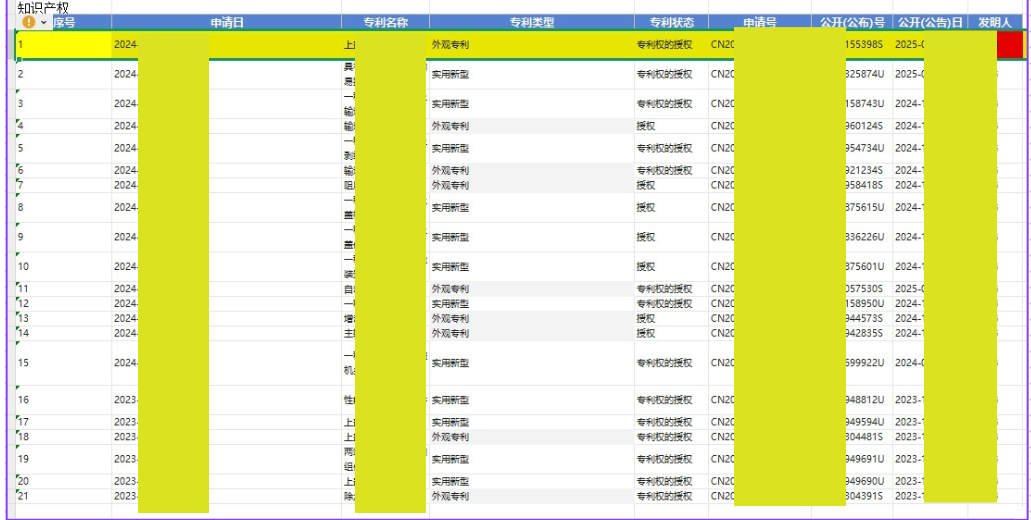Click sequence number cell 10
Screen dimensions: 1031x520
coord(64,267)
